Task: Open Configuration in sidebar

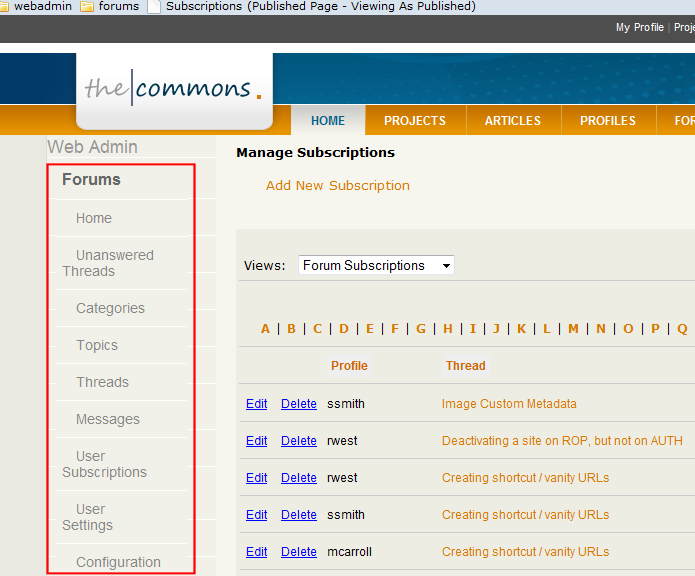Action: tap(118, 562)
